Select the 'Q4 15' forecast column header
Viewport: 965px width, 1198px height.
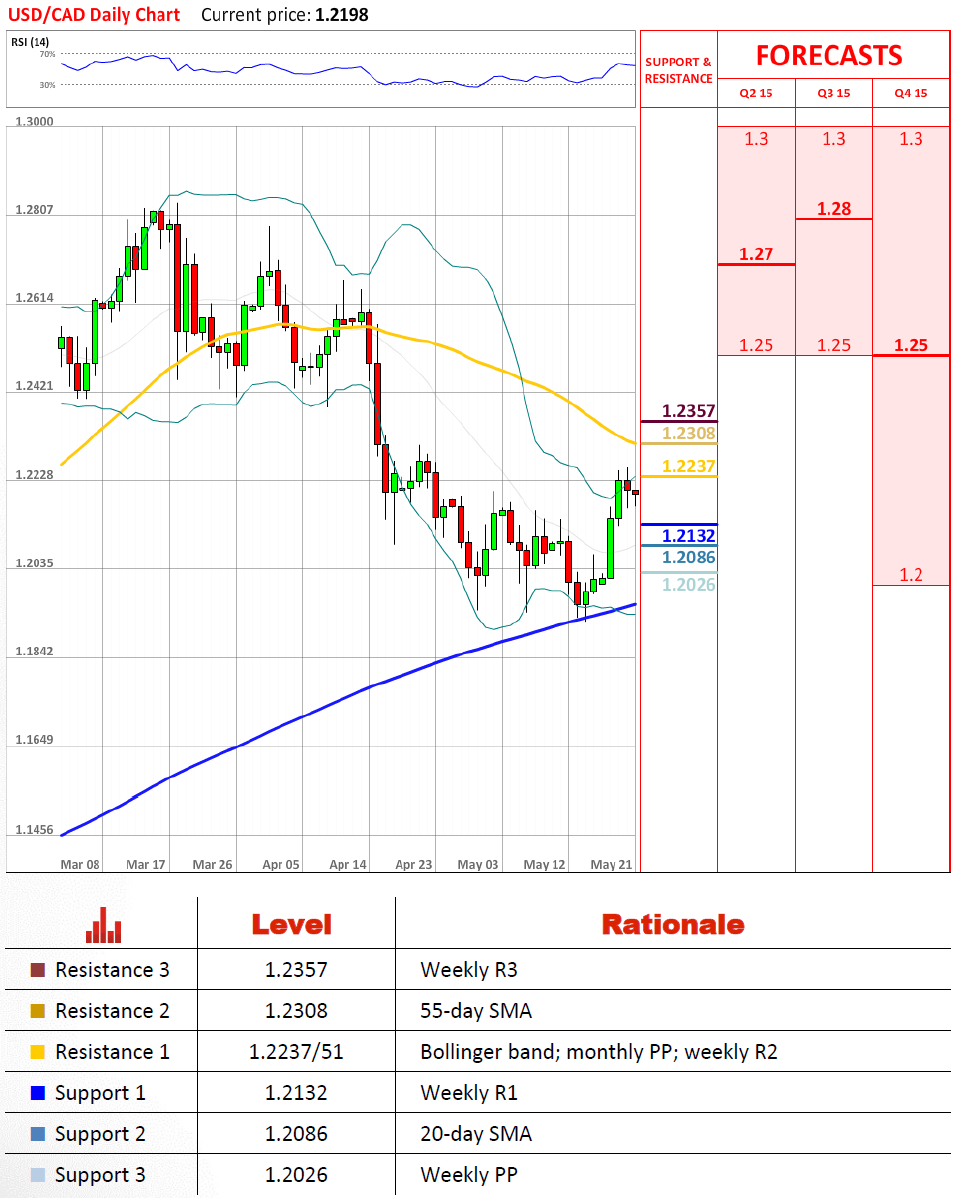[911, 93]
